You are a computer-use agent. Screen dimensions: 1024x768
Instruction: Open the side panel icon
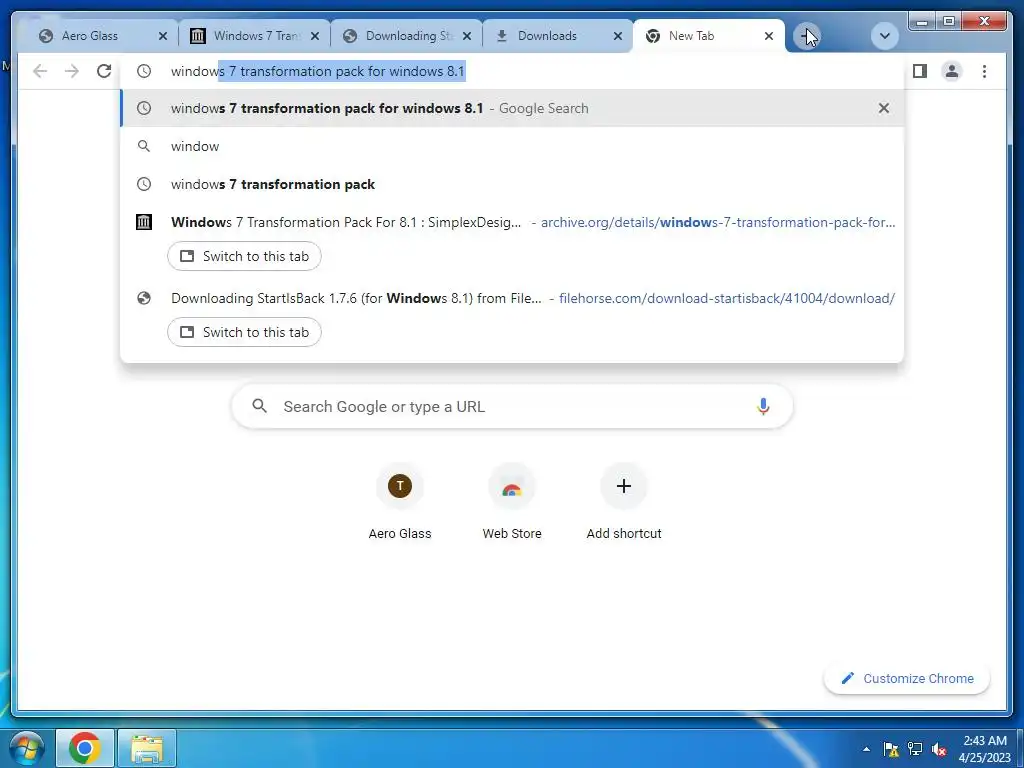[x=920, y=71]
